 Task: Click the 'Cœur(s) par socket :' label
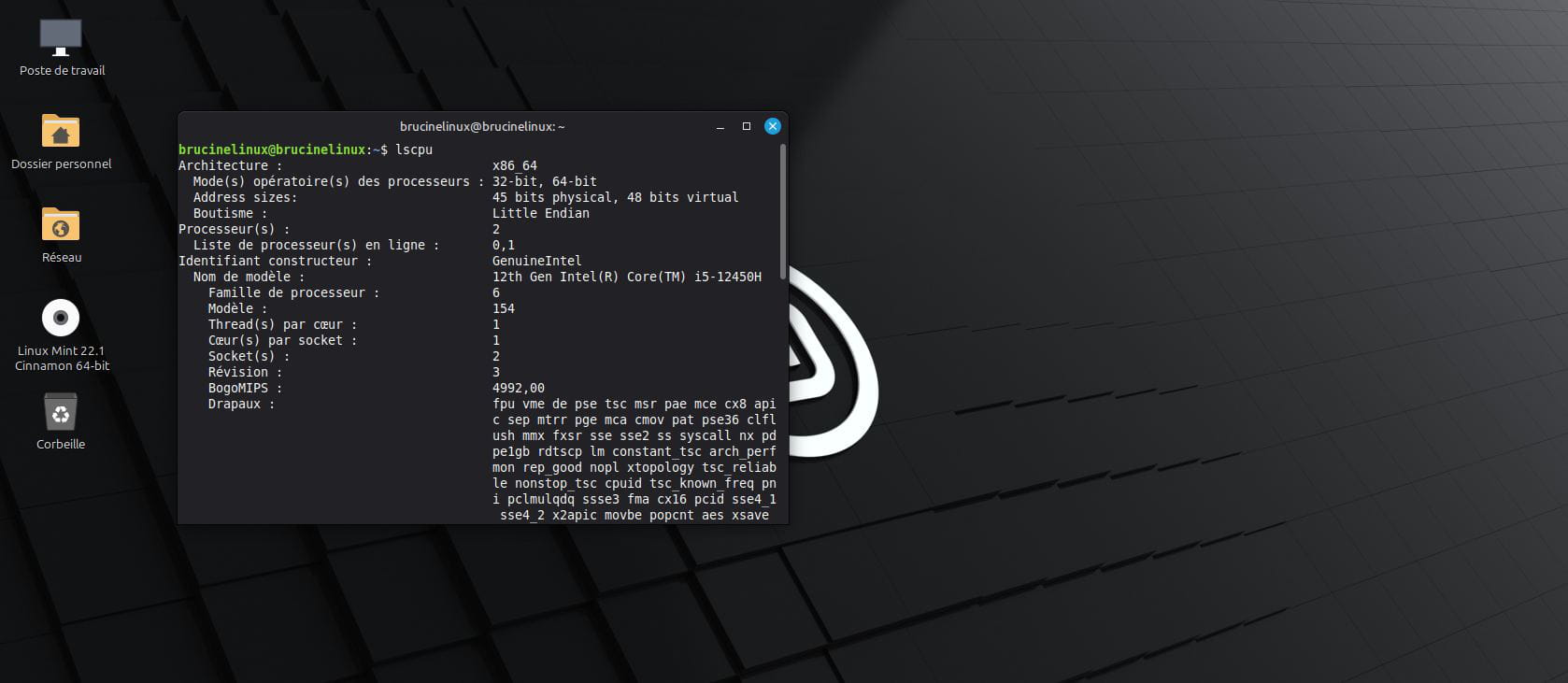(x=283, y=340)
